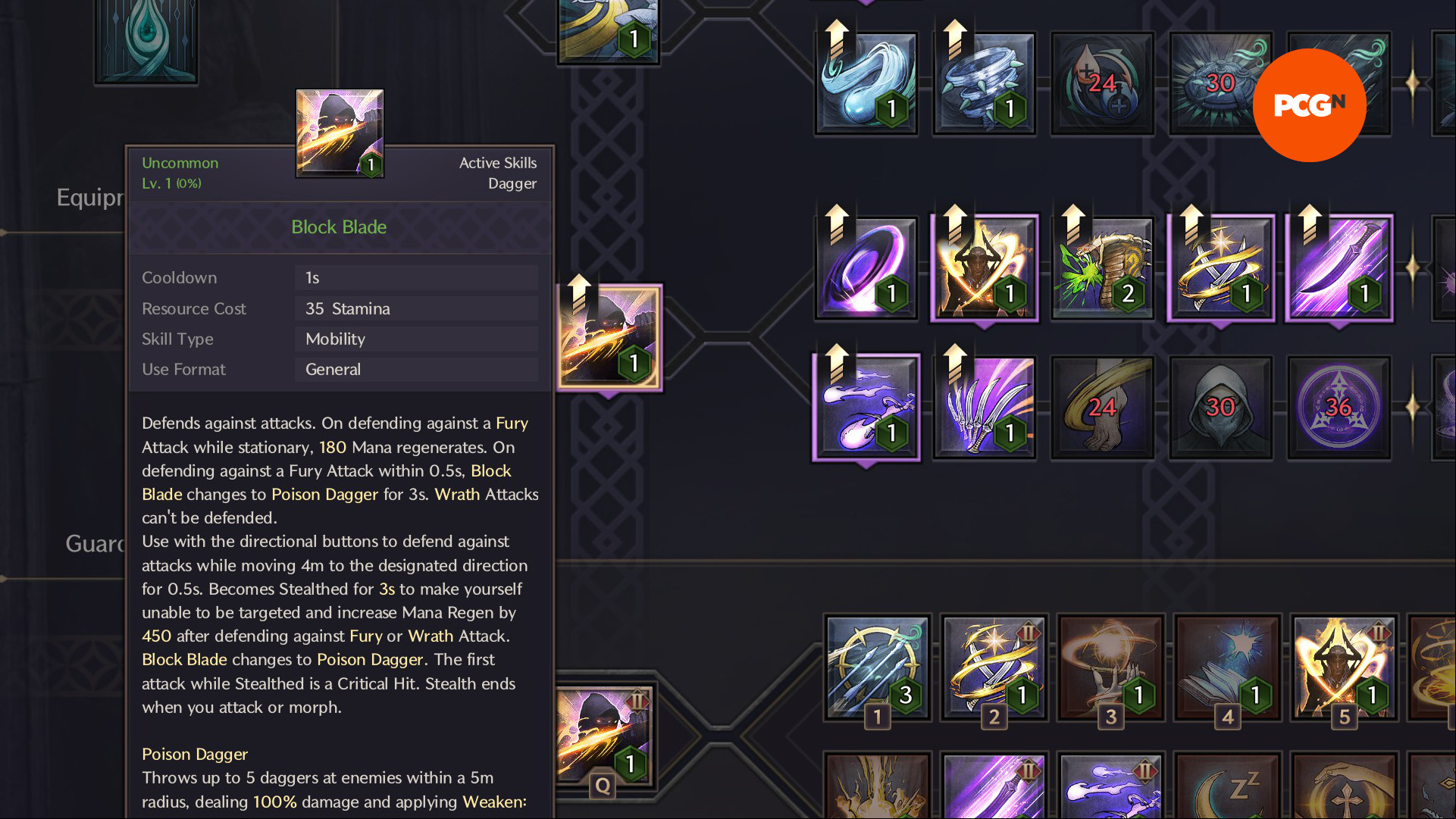Select the locked purple sigil skill level 36

coord(1339,408)
